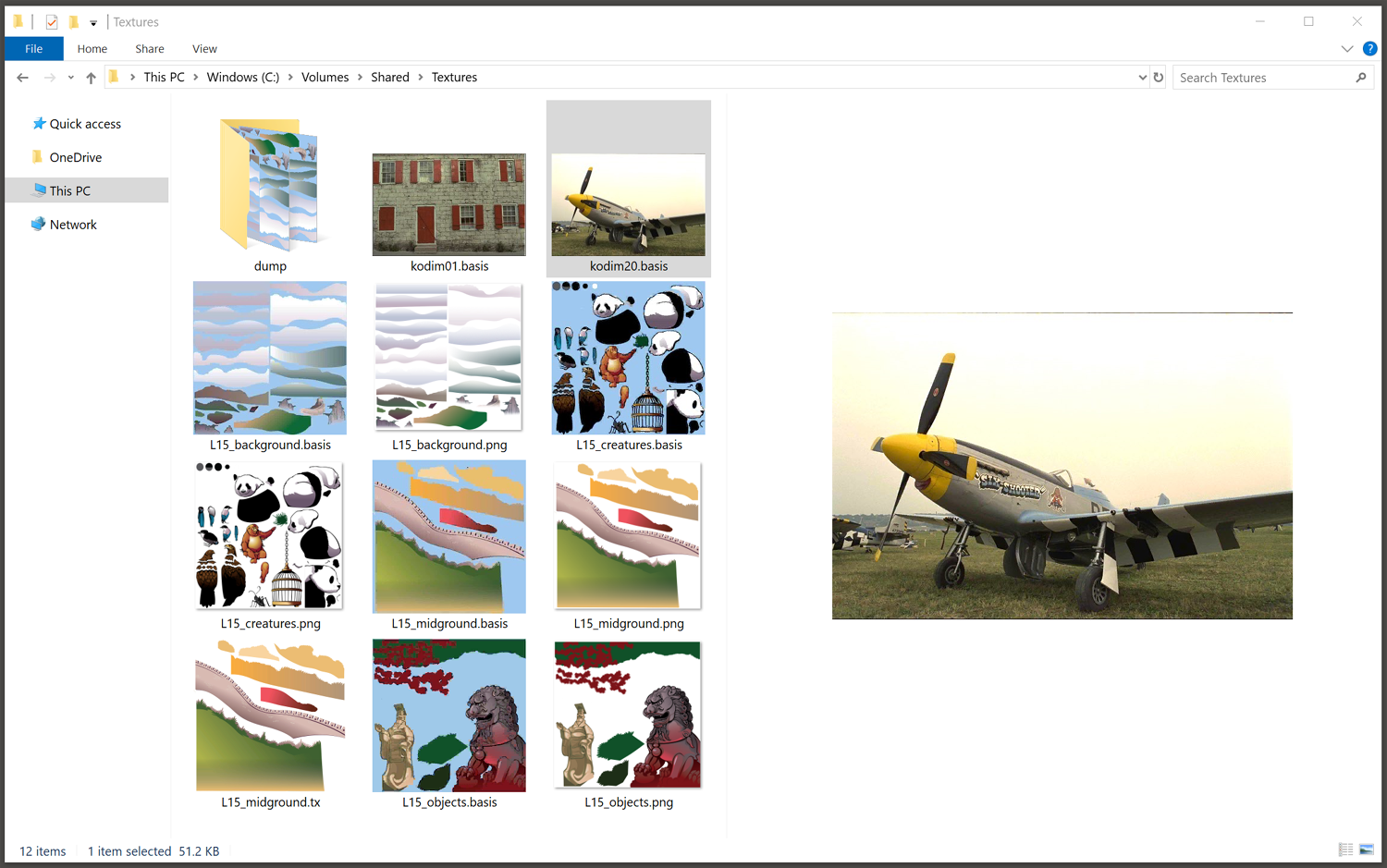The width and height of the screenshot is (1387, 868).
Task: Click Windows (C:) in the breadcrumb
Action: click(x=243, y=78)
